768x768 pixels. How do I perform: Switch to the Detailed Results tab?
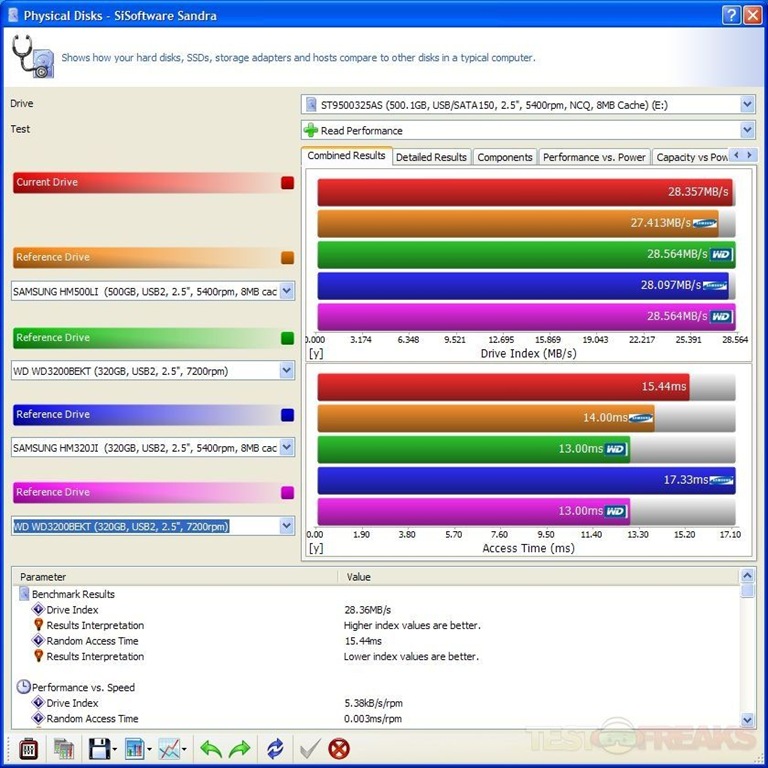coord(431,157)
